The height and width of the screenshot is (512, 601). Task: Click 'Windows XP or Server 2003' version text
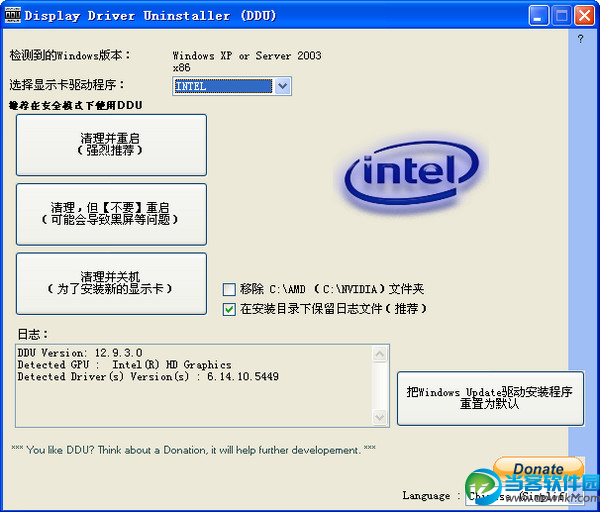[x=247, y=56]
